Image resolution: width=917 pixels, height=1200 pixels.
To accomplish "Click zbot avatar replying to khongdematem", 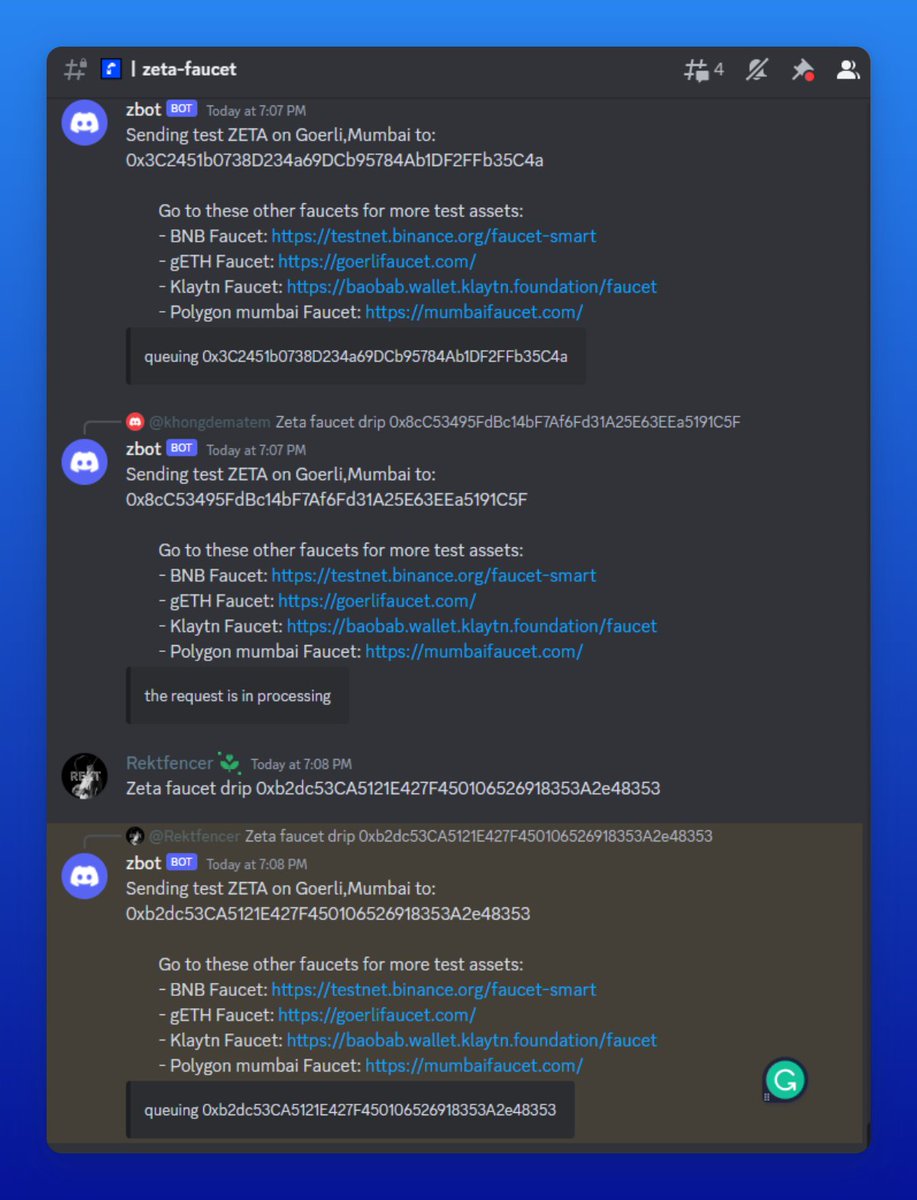I will pyautogui.click(x=85, y=462).
